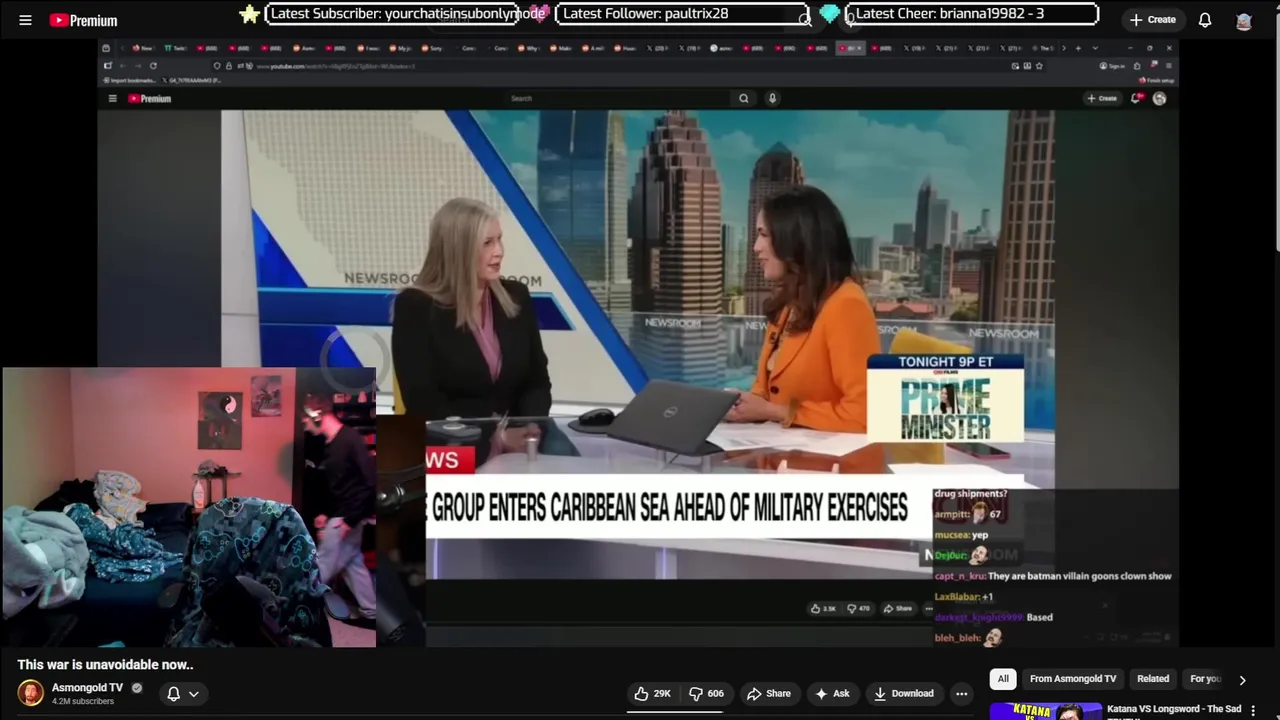The image size is (1280, 720).
Task: Click the title This war is unavoidable now..
Action: [105, 665]
